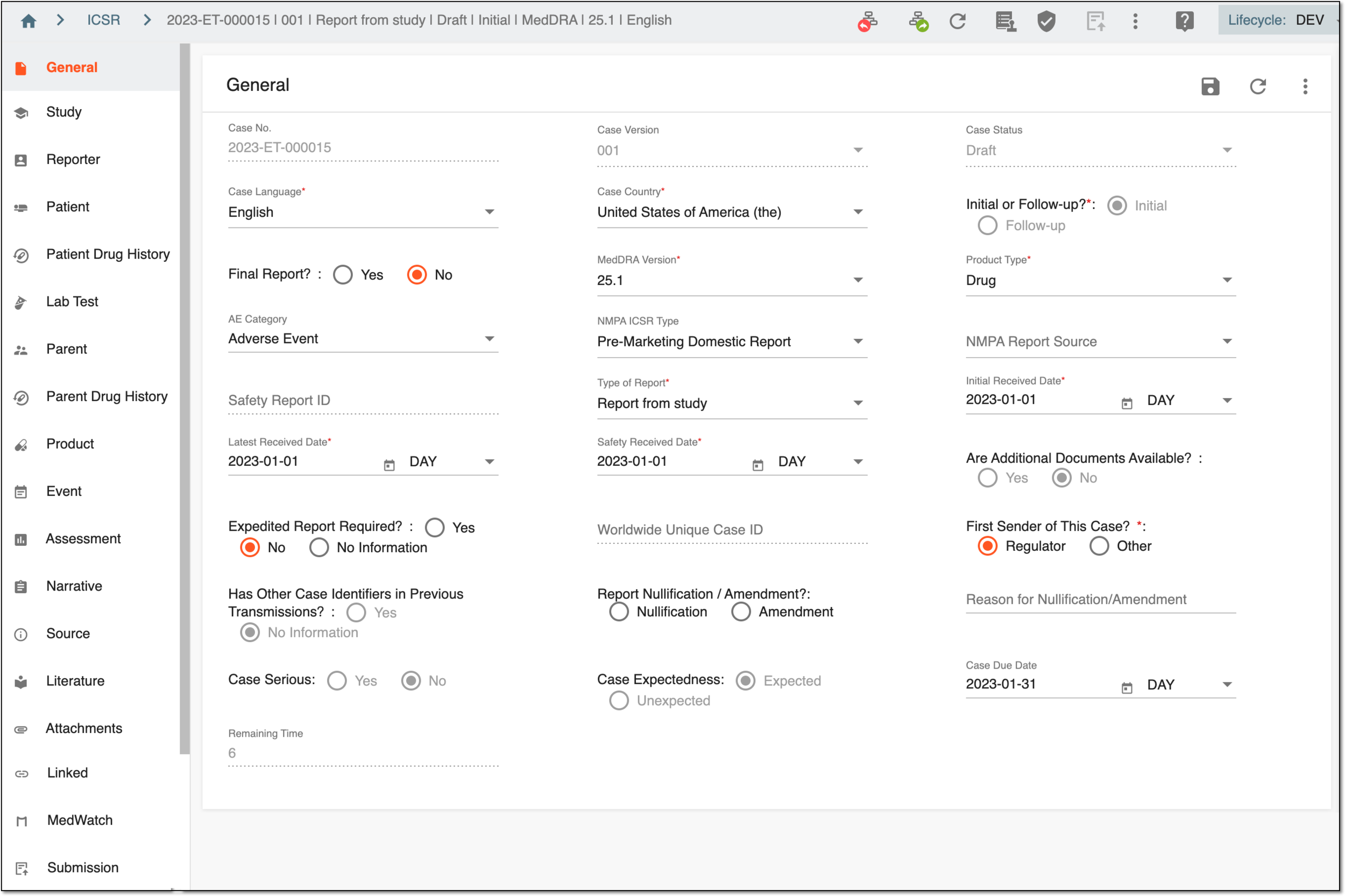Click the Lifecycle DEV selector
This screenshot has width=1345, height=896.
(1278, 20)
